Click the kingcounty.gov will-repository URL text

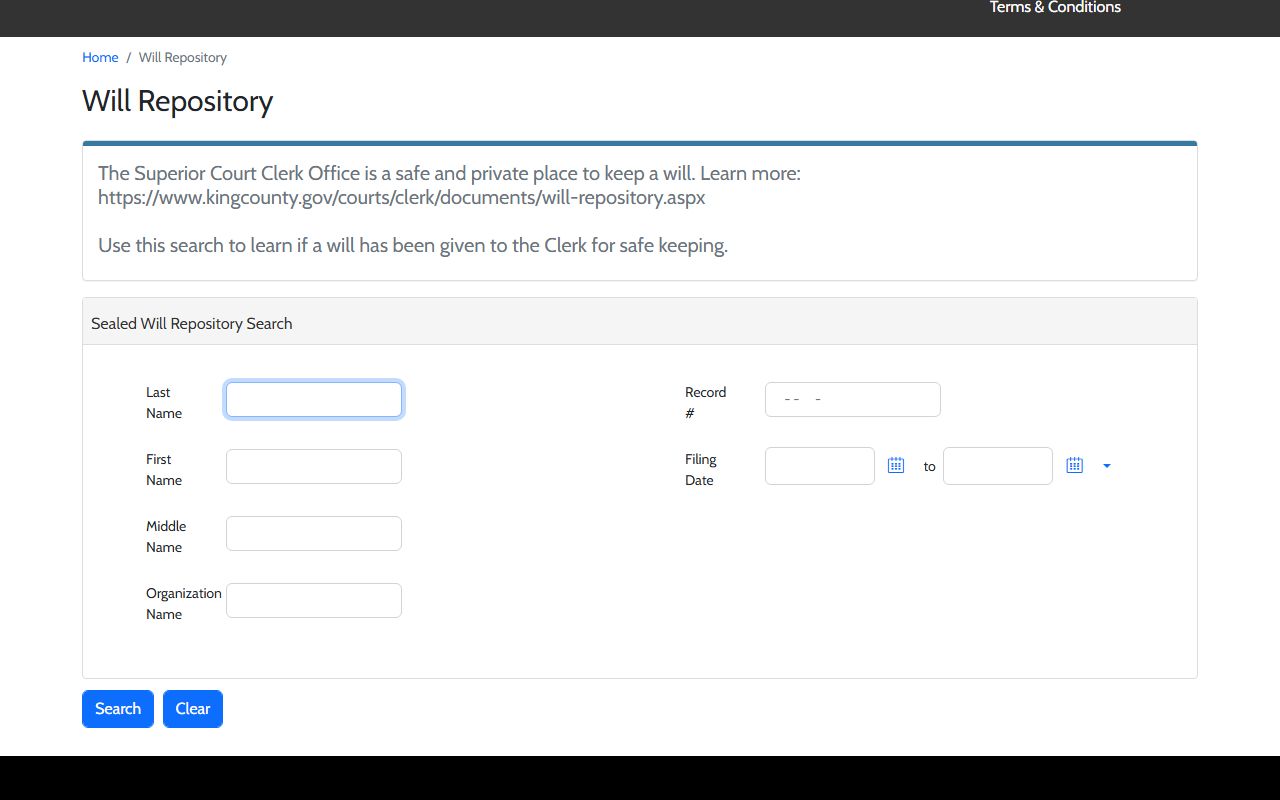point(402,197)
